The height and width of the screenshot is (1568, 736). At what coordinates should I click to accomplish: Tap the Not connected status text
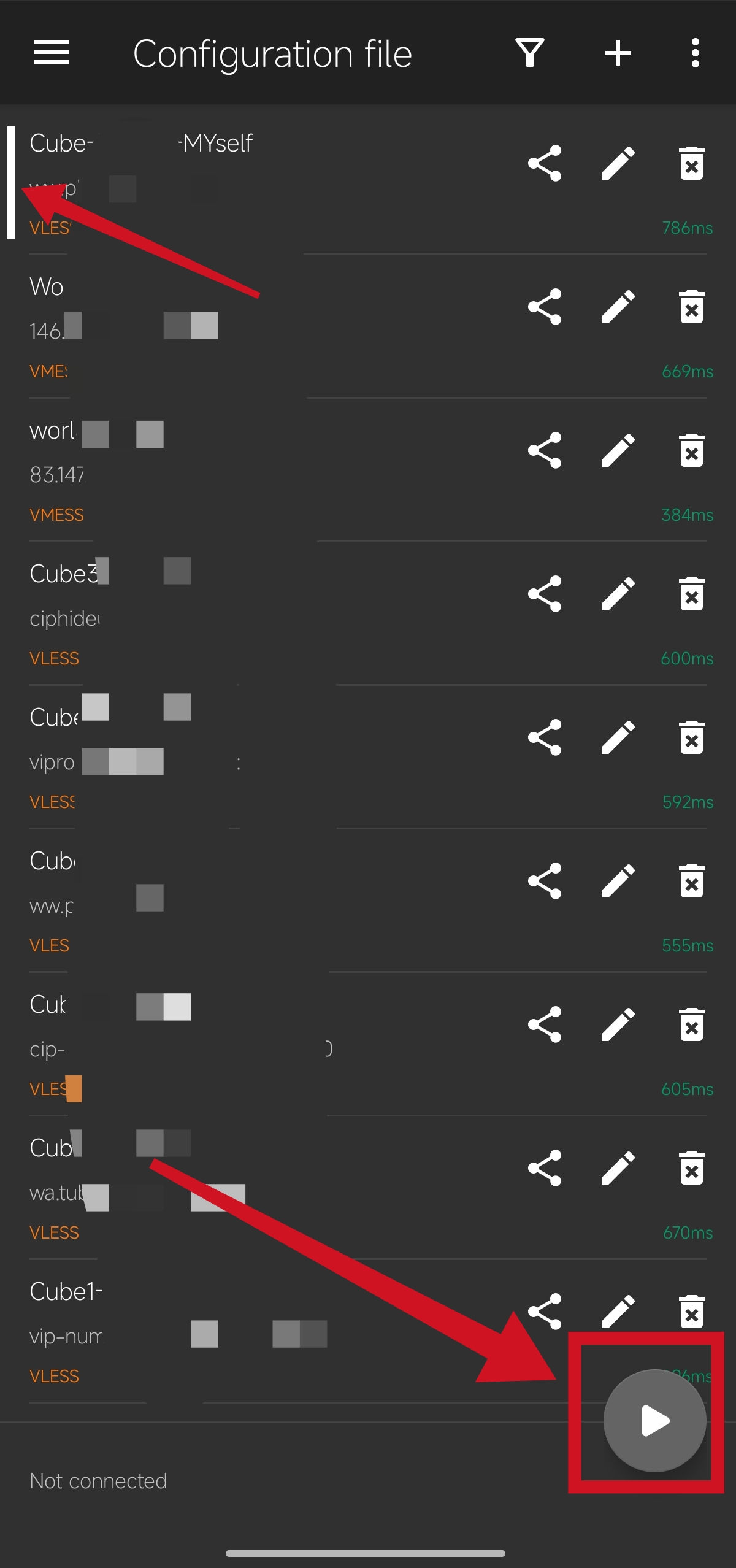98,1481
